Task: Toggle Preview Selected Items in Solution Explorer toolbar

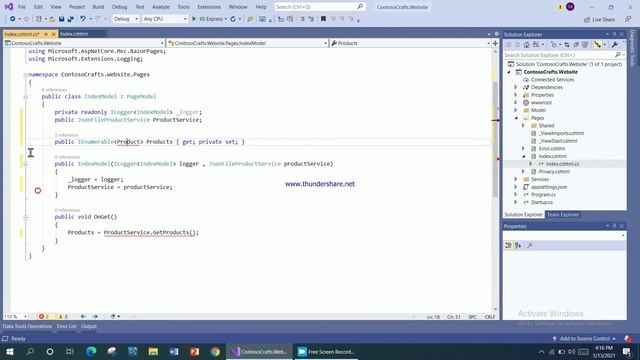Action: click(x=598, y=45)
